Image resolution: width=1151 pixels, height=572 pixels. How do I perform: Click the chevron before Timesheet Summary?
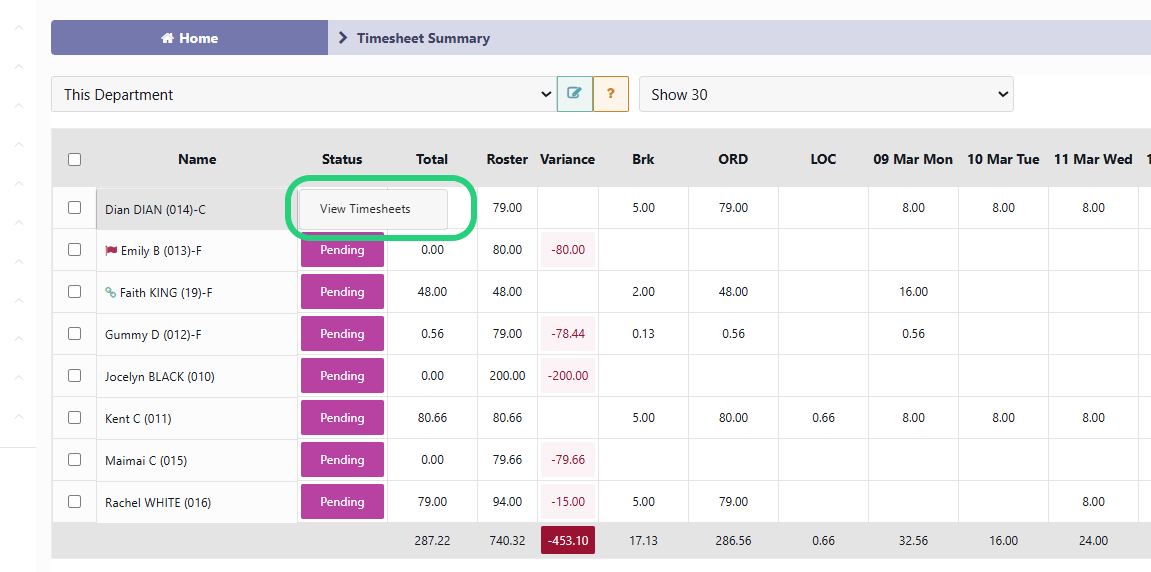(343, 38)
